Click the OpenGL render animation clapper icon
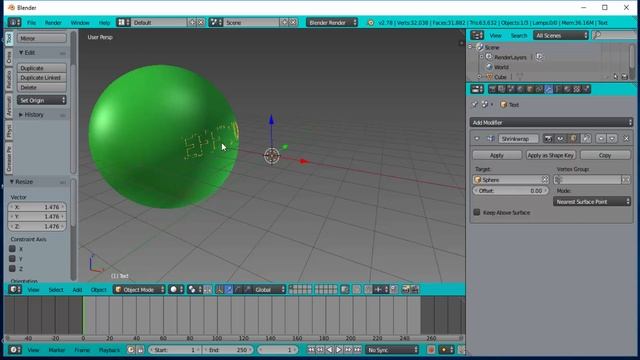Viewport: 640px width, 360px height. click(x=415, y=289)
